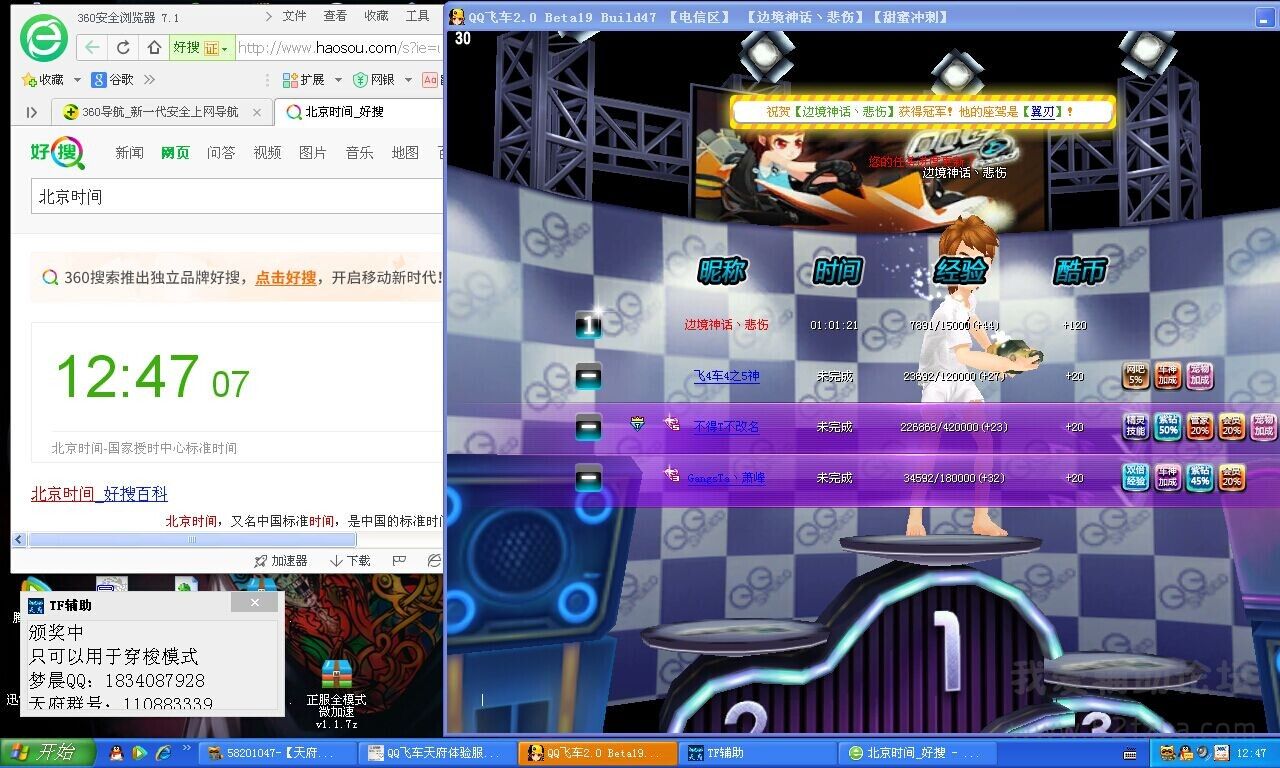Open the 图片 search category
Viewport: 1280px width, 768px height.
coord(313,153)
